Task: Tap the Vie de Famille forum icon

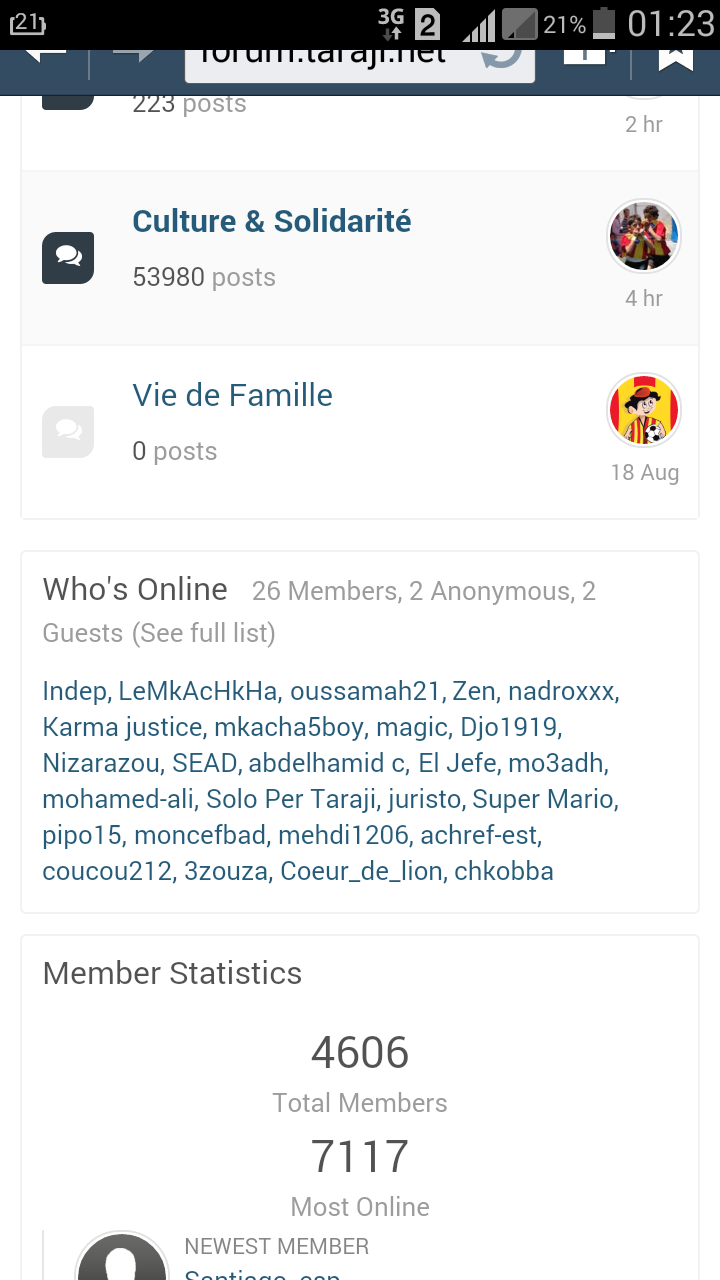Action: [68, 432]
